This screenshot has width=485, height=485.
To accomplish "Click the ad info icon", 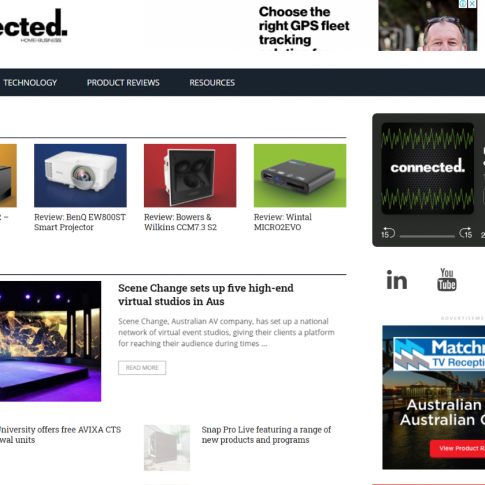I will coord(463,4).
